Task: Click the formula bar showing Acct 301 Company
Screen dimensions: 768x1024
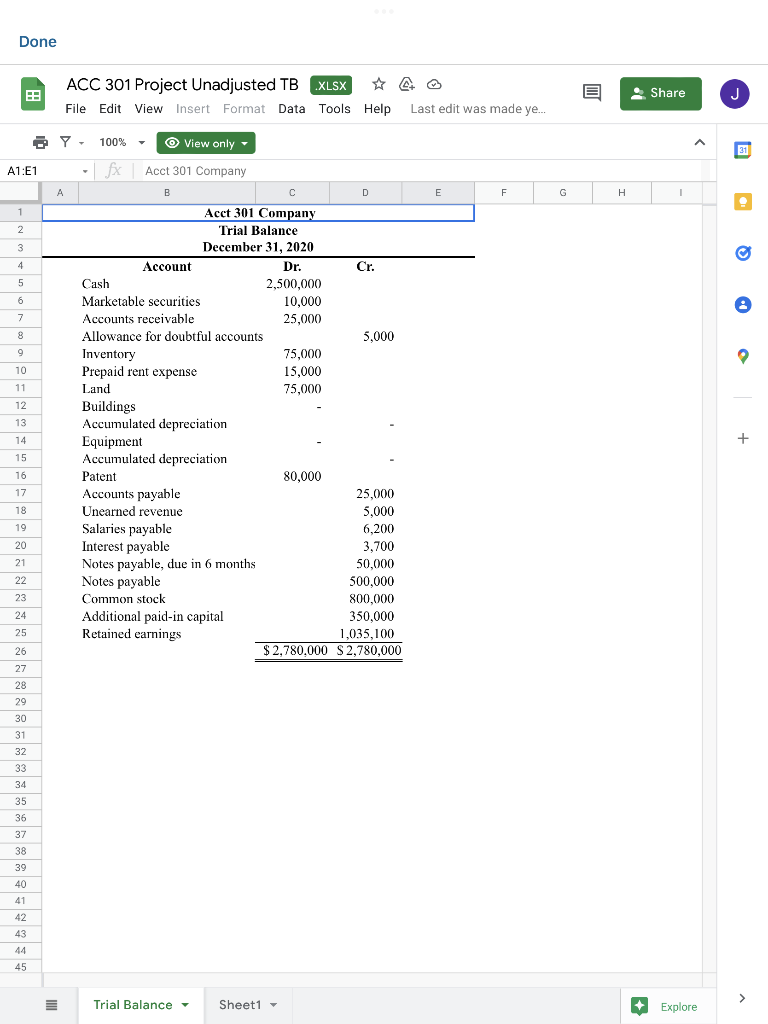Action: pyautogui.click(x=418, y=171)
